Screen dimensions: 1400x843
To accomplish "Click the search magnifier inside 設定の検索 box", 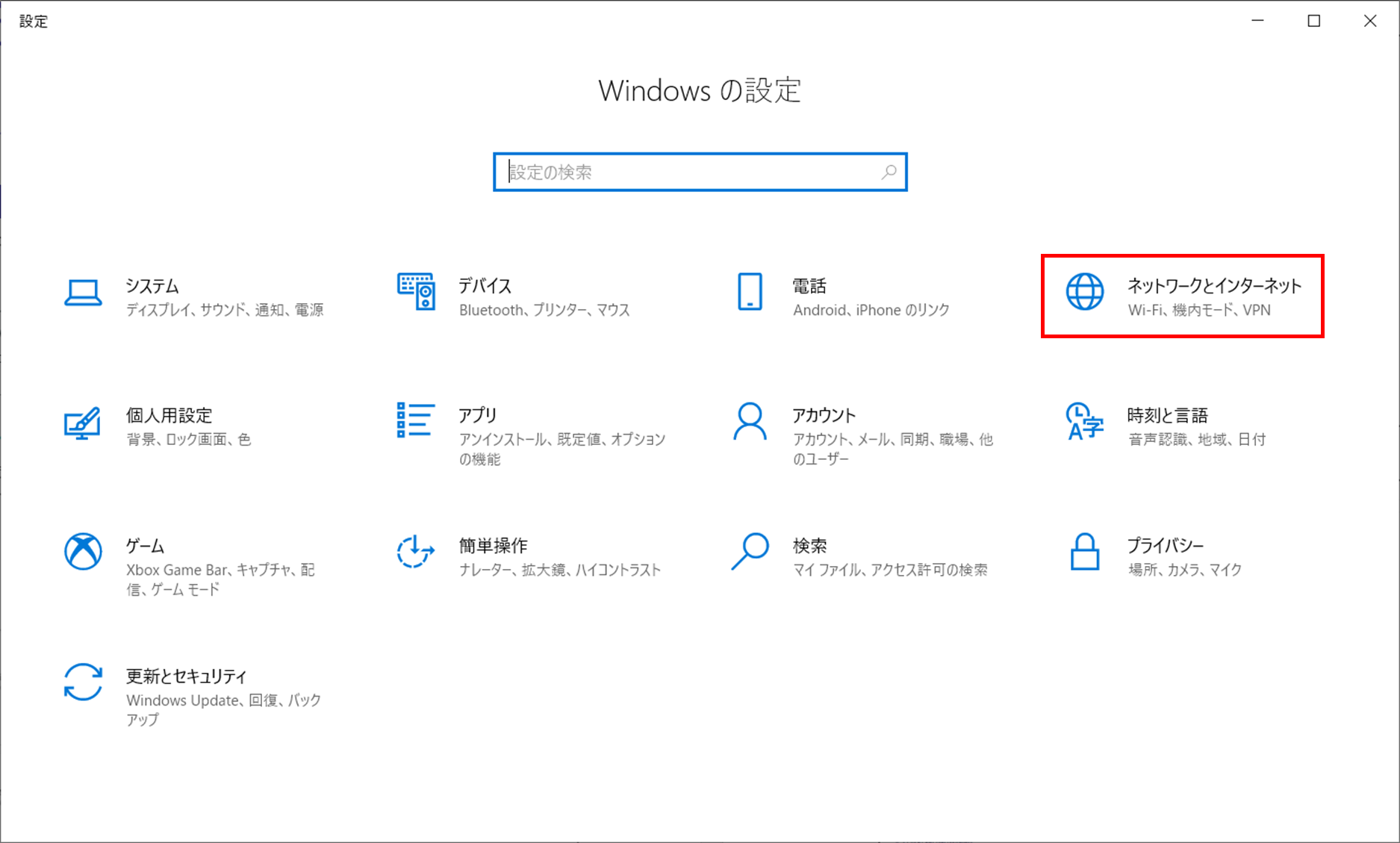I will (889, 172).
